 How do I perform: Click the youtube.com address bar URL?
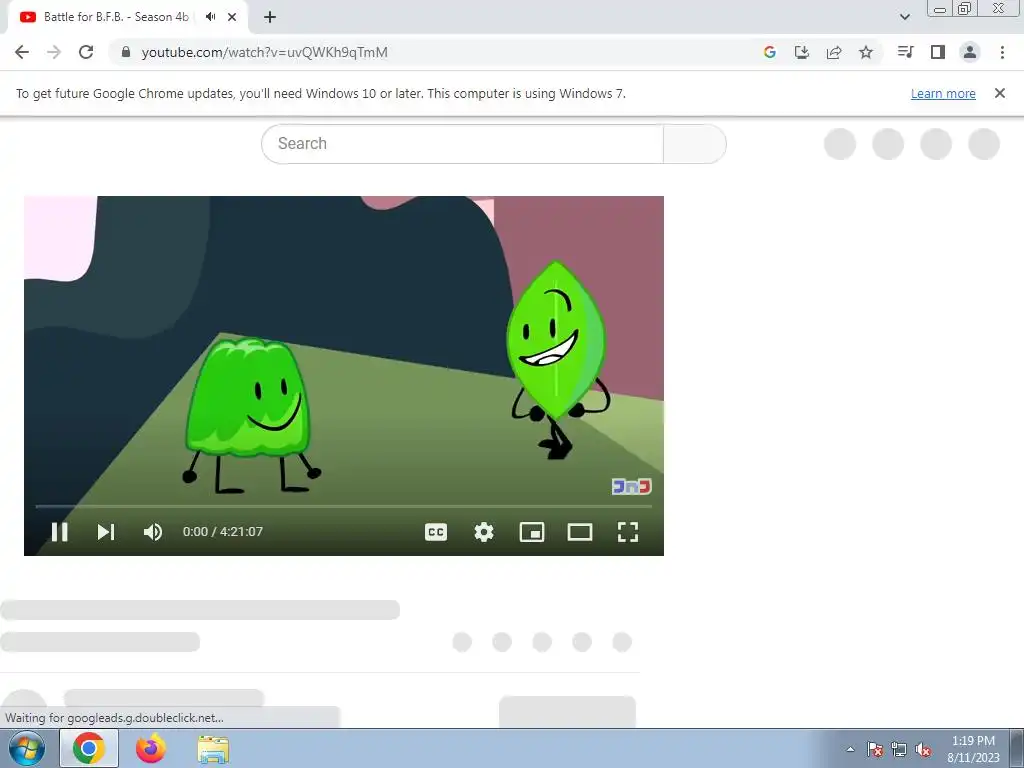264,52
